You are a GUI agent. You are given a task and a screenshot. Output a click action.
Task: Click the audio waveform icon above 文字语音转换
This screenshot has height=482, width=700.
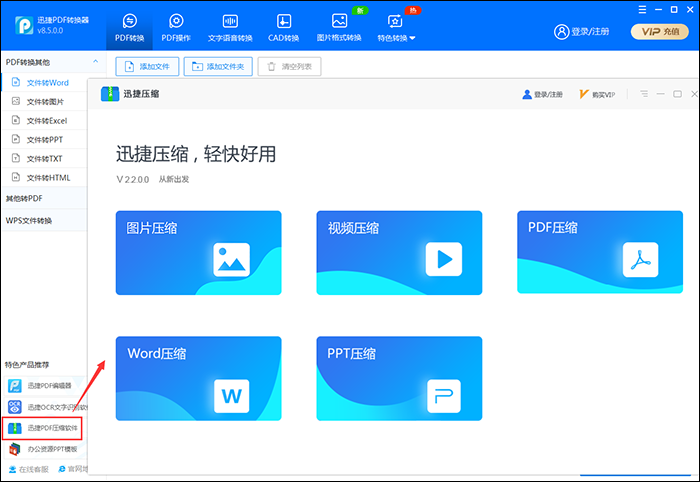230,21
